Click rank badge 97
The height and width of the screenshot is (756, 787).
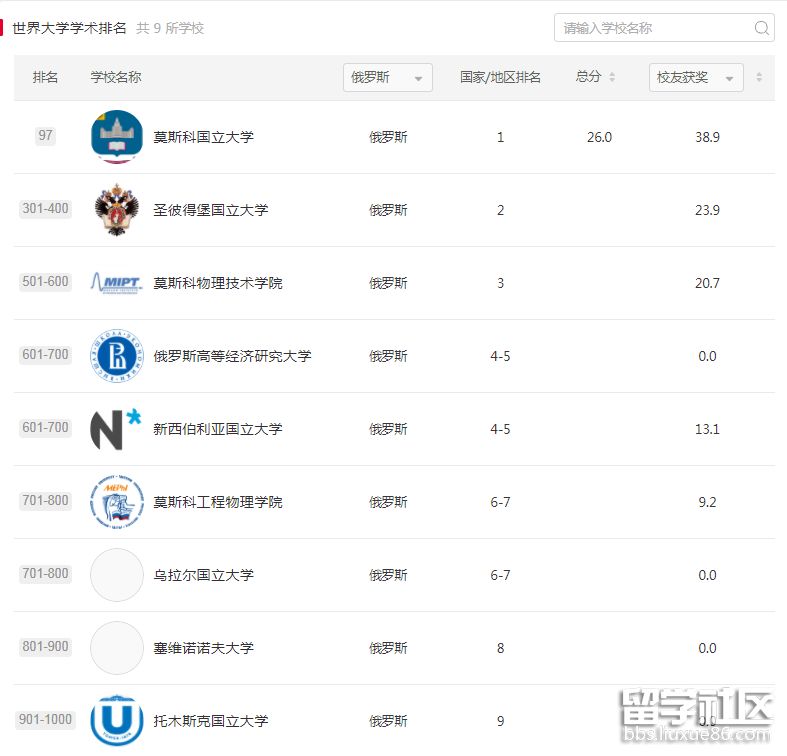(x=45, y=136)
